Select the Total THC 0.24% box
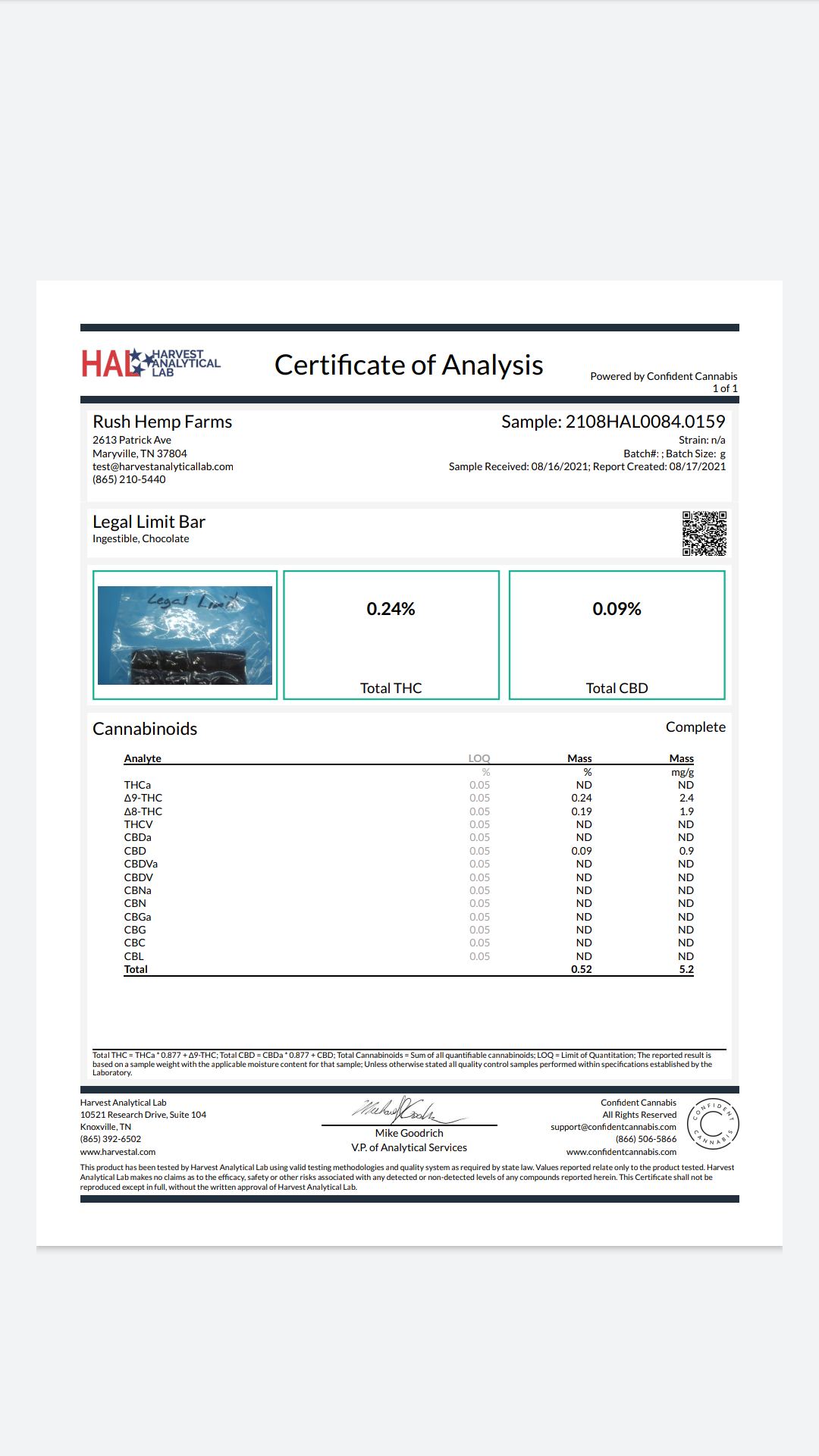Viewport: 819px width, 1456px height. (391, 635)
